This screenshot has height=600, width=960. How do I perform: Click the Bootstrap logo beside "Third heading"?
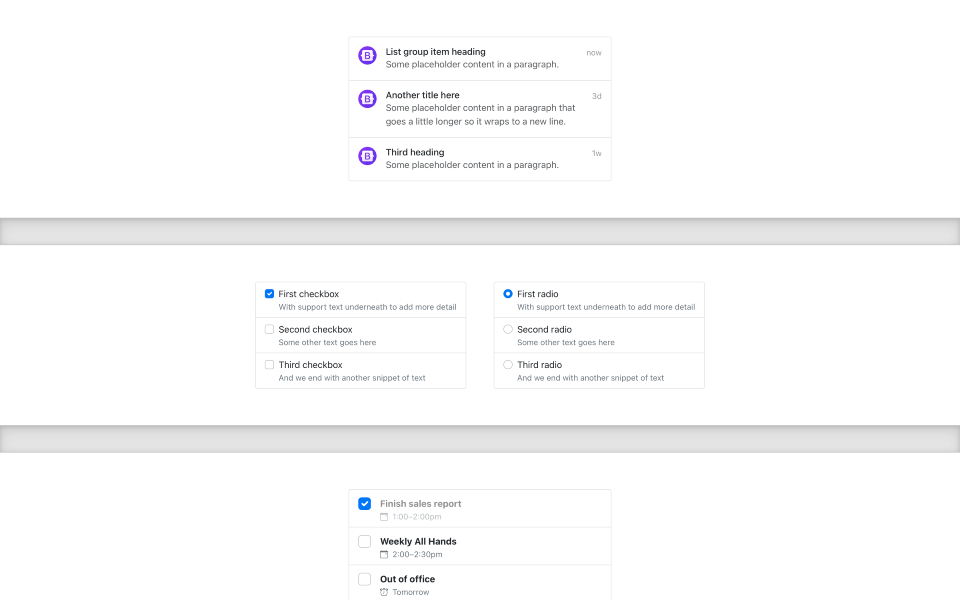[367, 156]
